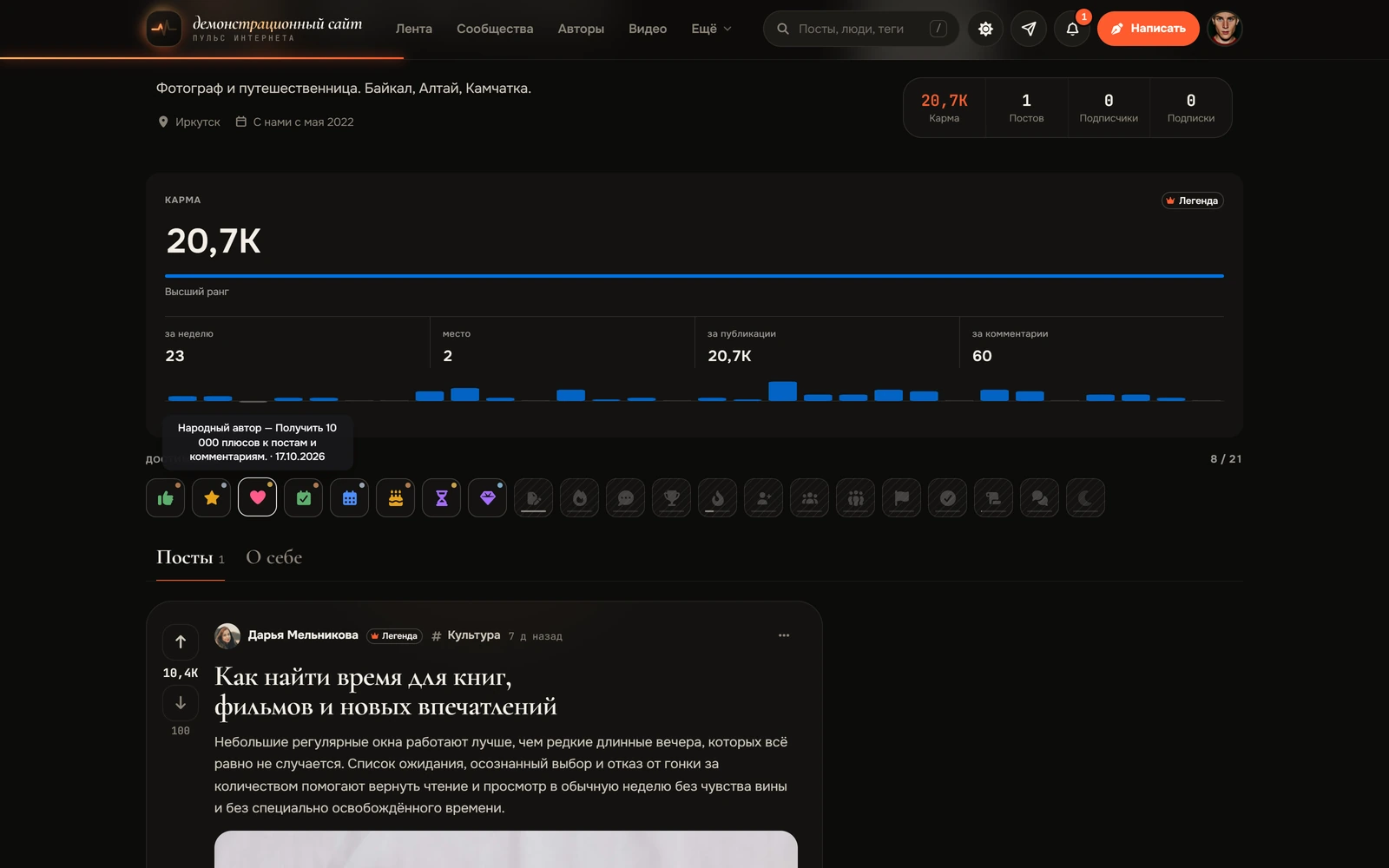Focus the search field Посты, люди, теги

(861, 29)
